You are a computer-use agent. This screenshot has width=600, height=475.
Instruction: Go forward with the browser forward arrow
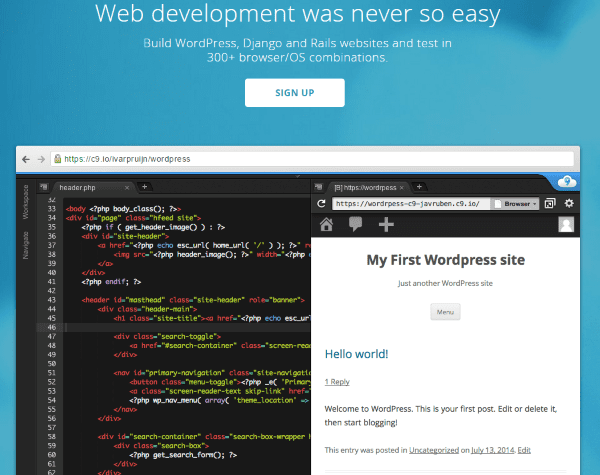tap(41, 159)
